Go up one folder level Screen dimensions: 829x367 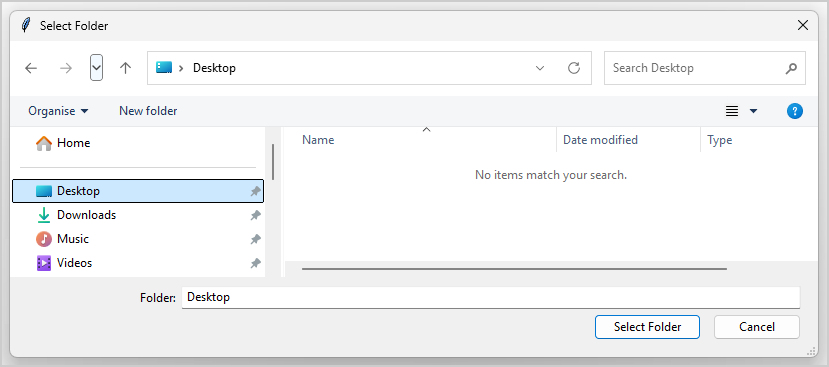click(x=125, y=68)
